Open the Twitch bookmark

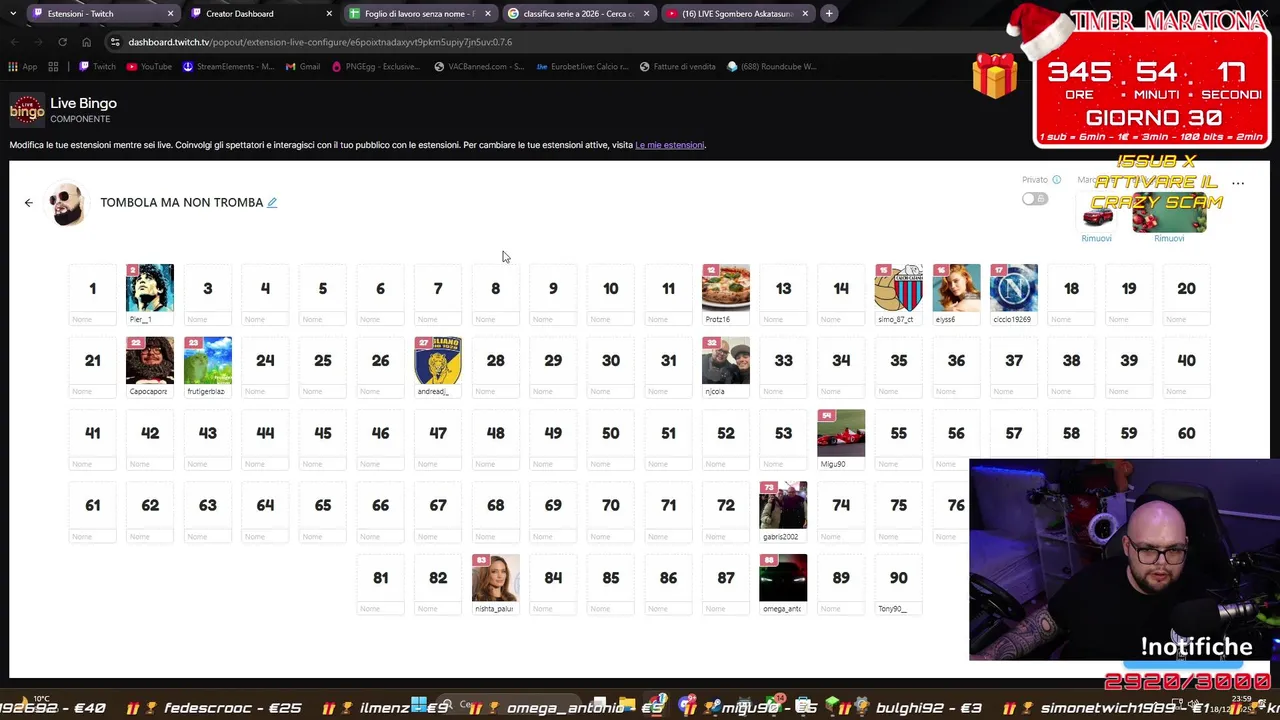click(97, 66)
